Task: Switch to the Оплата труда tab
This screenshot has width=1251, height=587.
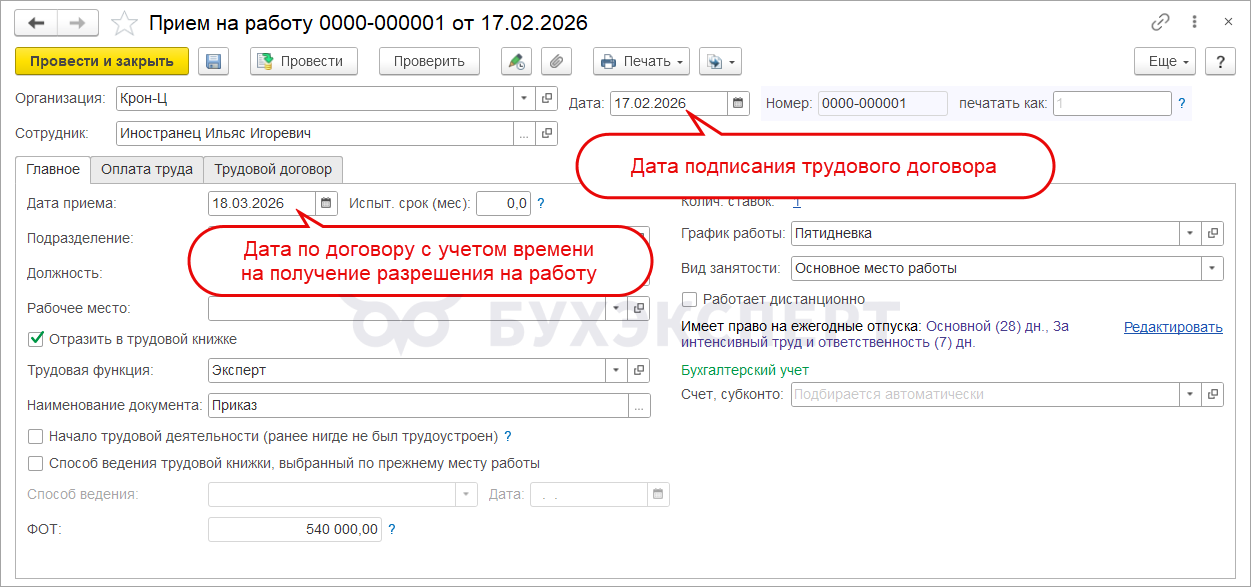Action: (x=147, y=169)
